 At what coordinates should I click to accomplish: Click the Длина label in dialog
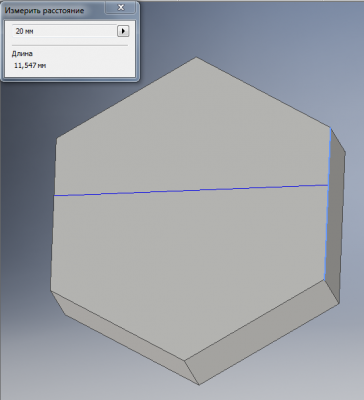[x=22, y=54]
